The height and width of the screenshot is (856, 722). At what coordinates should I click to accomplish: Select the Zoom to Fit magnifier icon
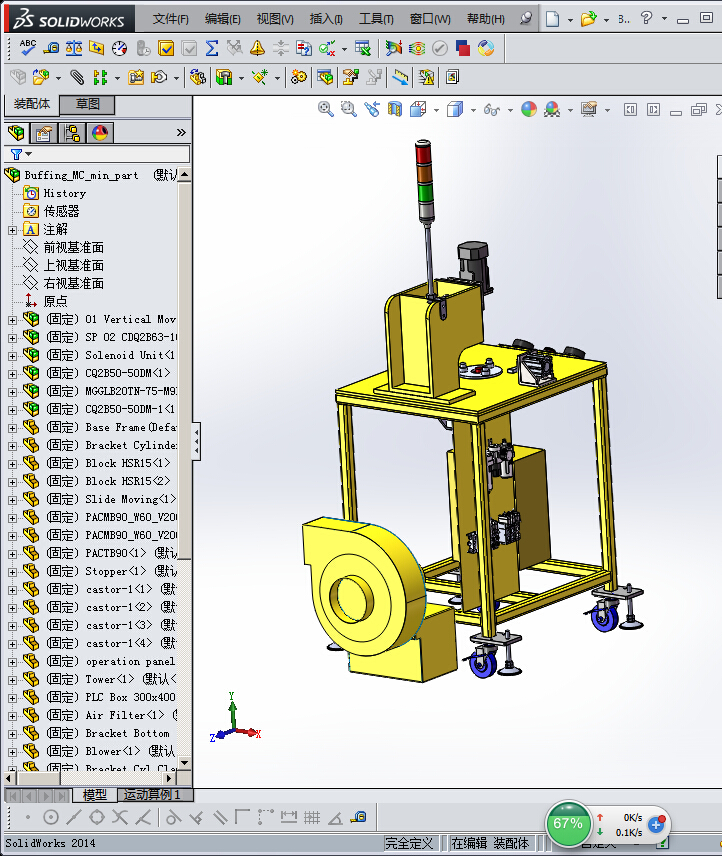tap(325, 109)
